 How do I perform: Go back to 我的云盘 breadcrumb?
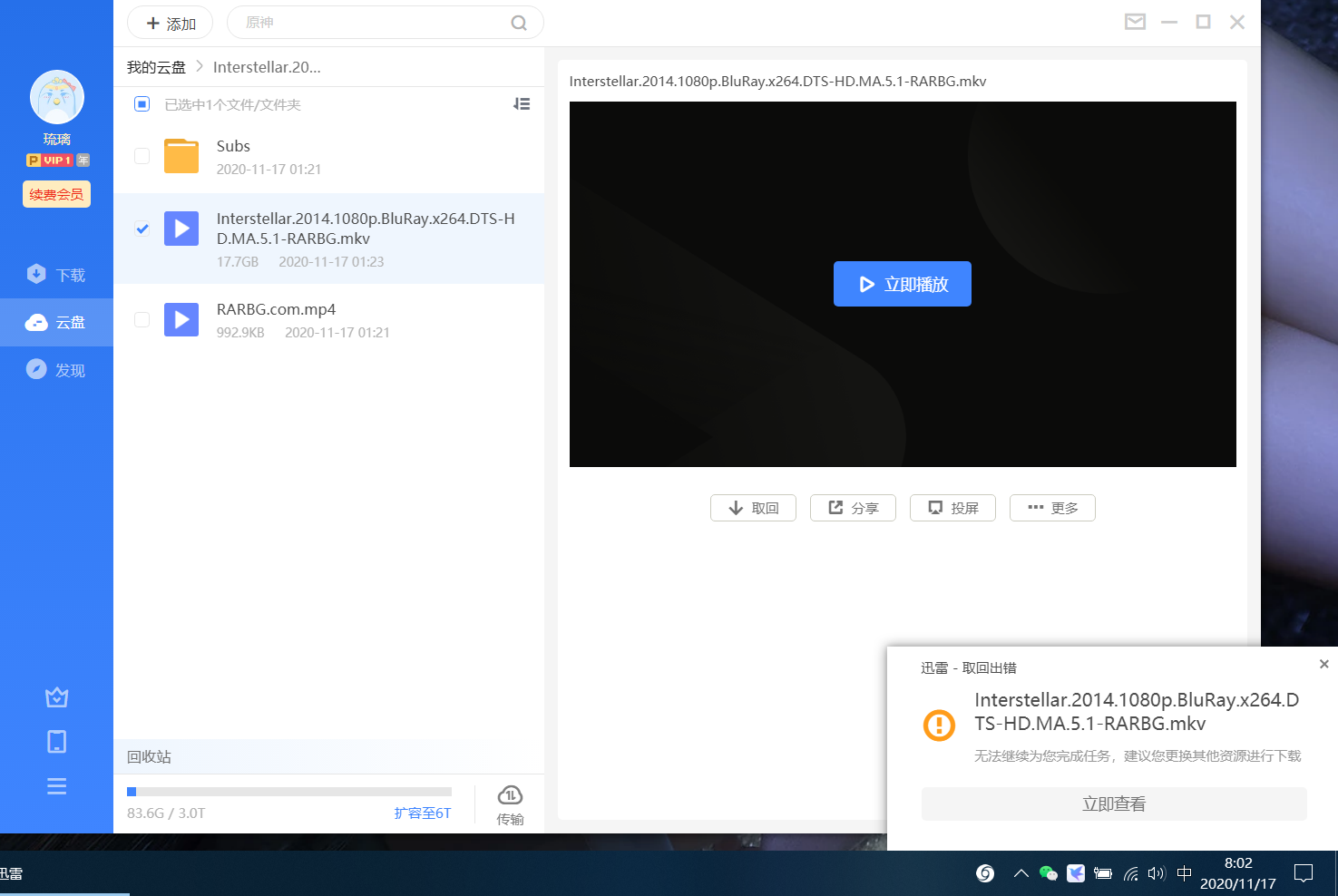[x=156, y=67]
